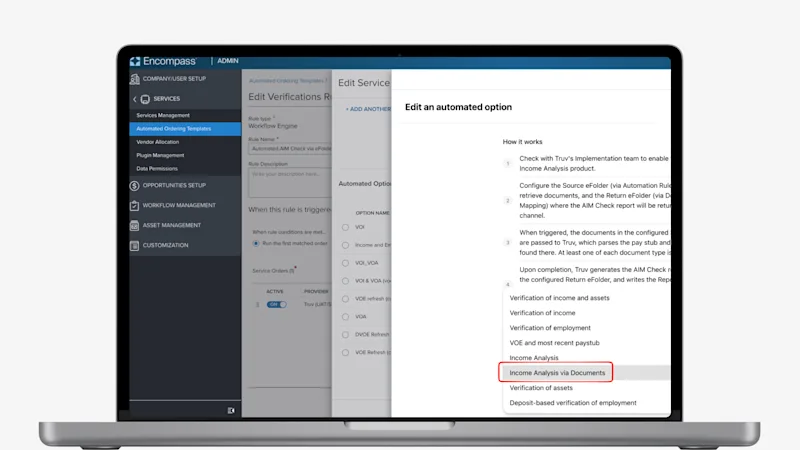
Task: Click into the Rule Description textarea
Action: click(x=290, y=183)
